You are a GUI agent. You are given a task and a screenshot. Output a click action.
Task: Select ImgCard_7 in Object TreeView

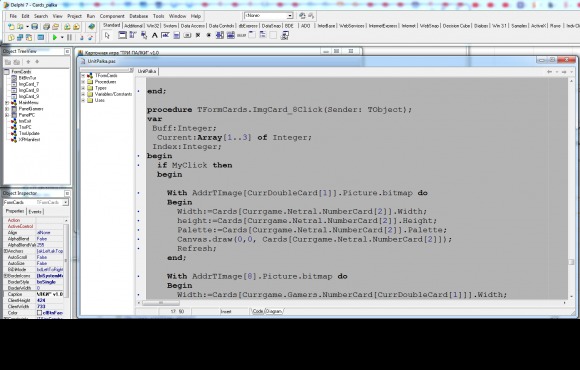[28, 84]
